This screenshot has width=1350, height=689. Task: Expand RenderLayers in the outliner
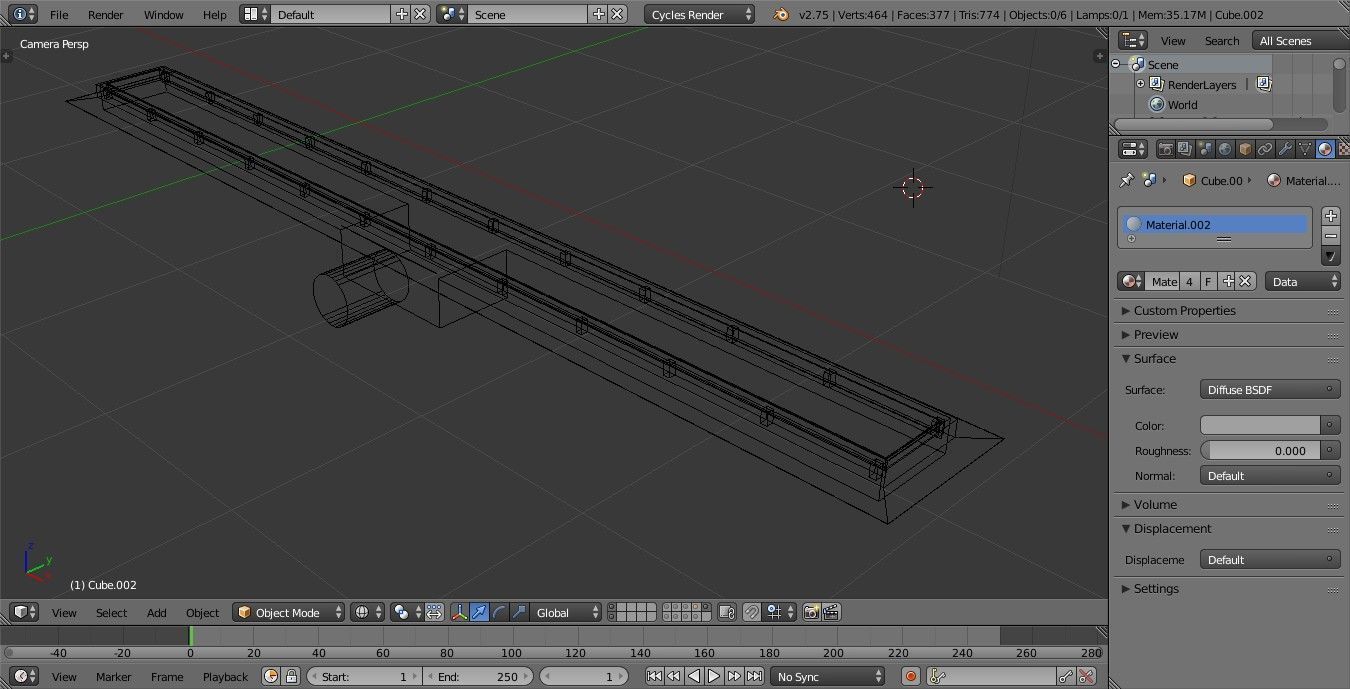(1140, 84)
